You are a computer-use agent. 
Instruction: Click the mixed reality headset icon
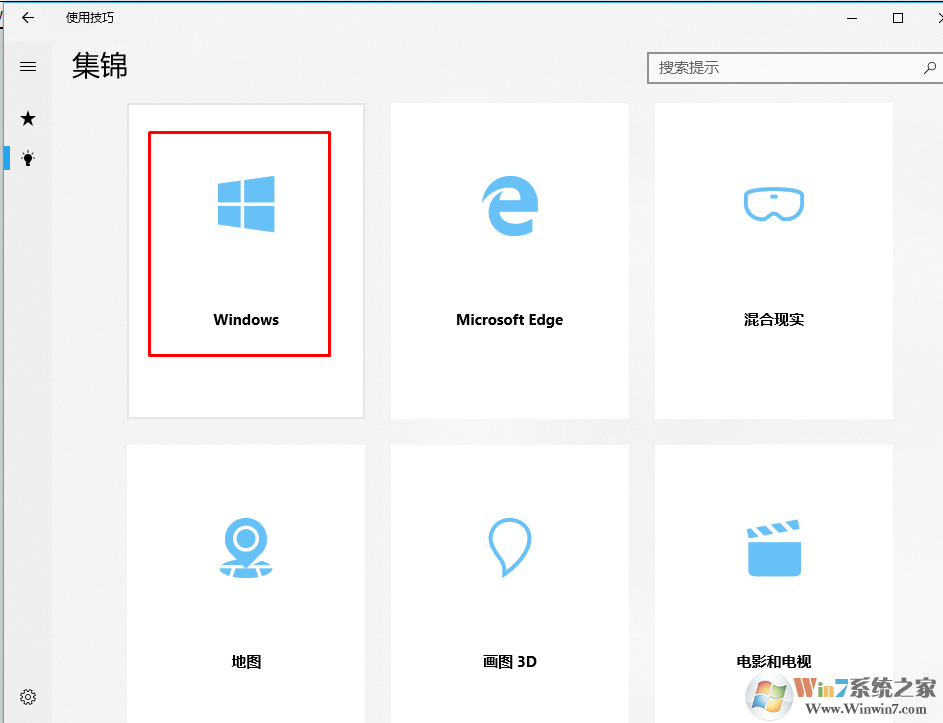point(774,204)
